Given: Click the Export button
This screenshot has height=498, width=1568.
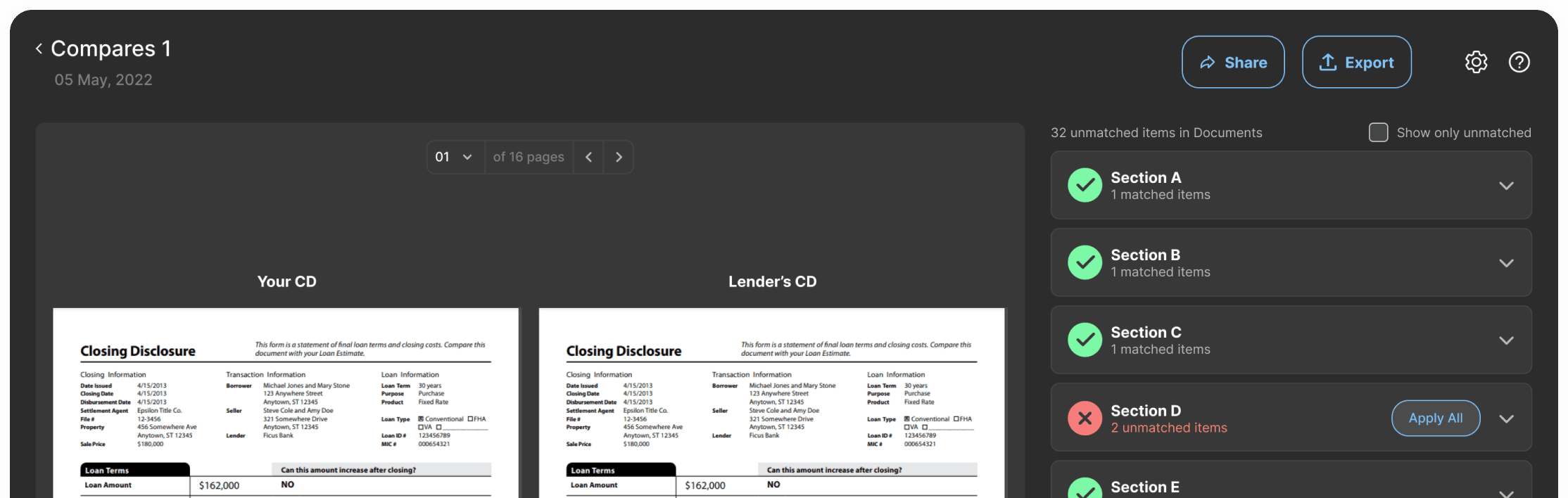Looking at the screenshot, I should coord(1356,62).
